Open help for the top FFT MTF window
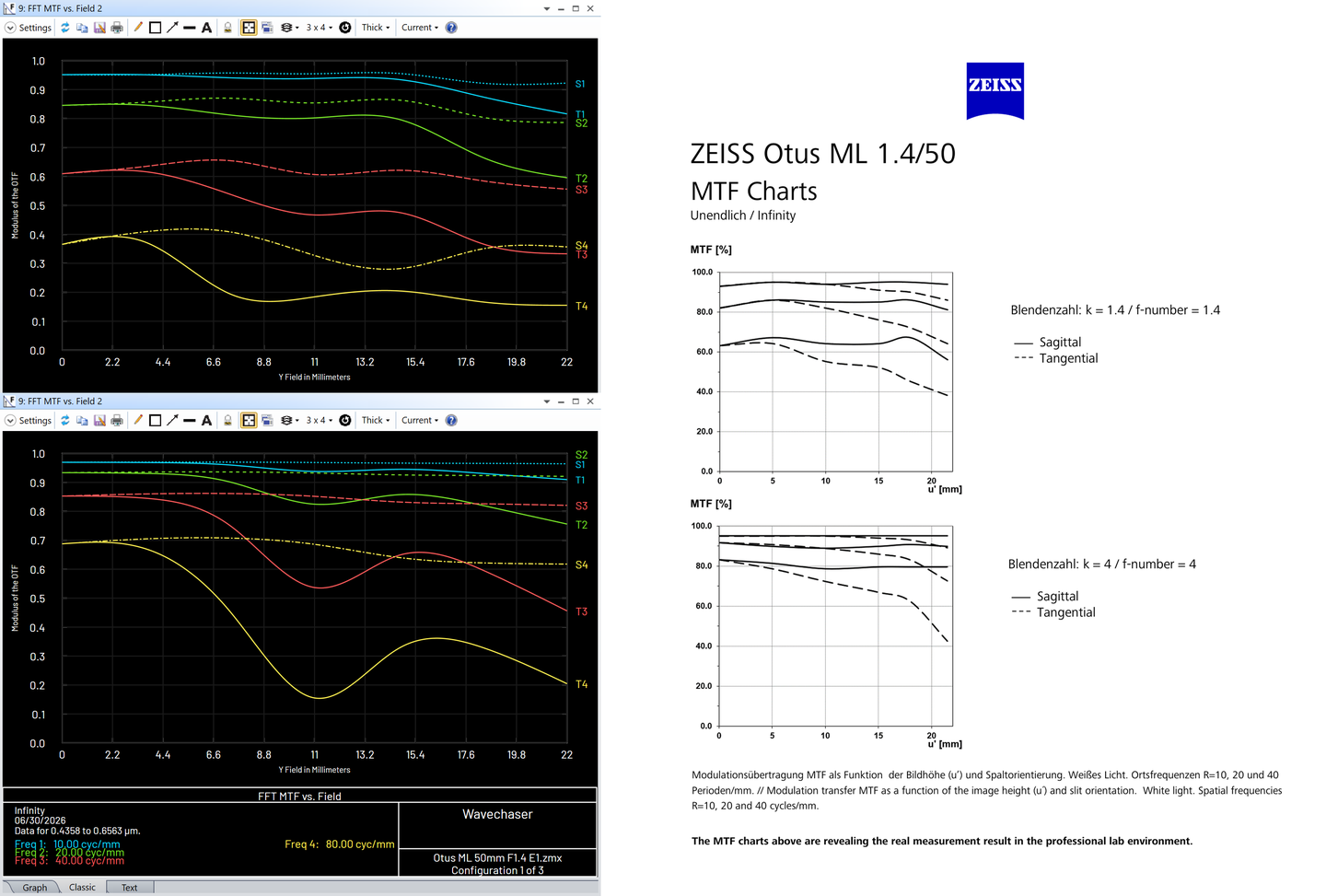The image size is (1326, 896). point(451,28)
